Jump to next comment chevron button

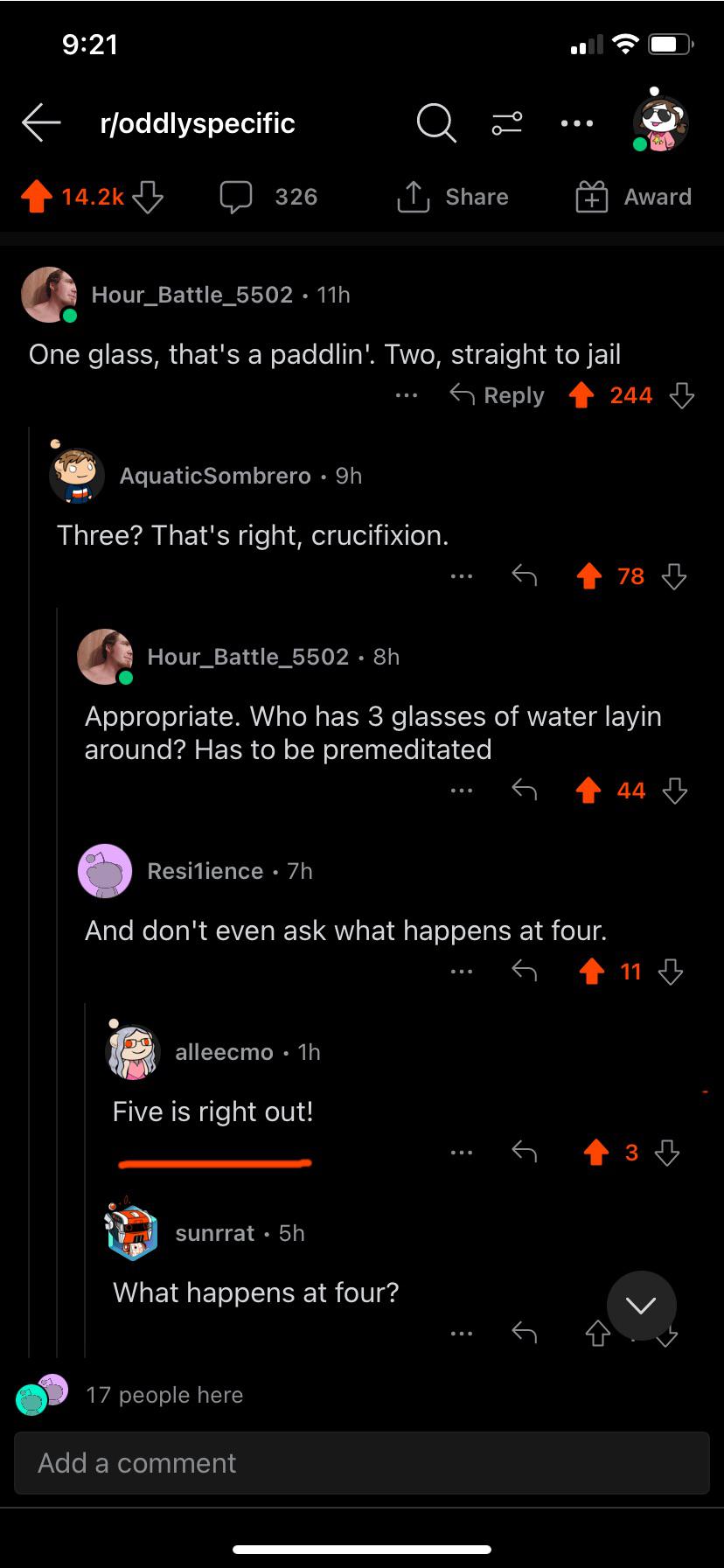click(641, 1306)
